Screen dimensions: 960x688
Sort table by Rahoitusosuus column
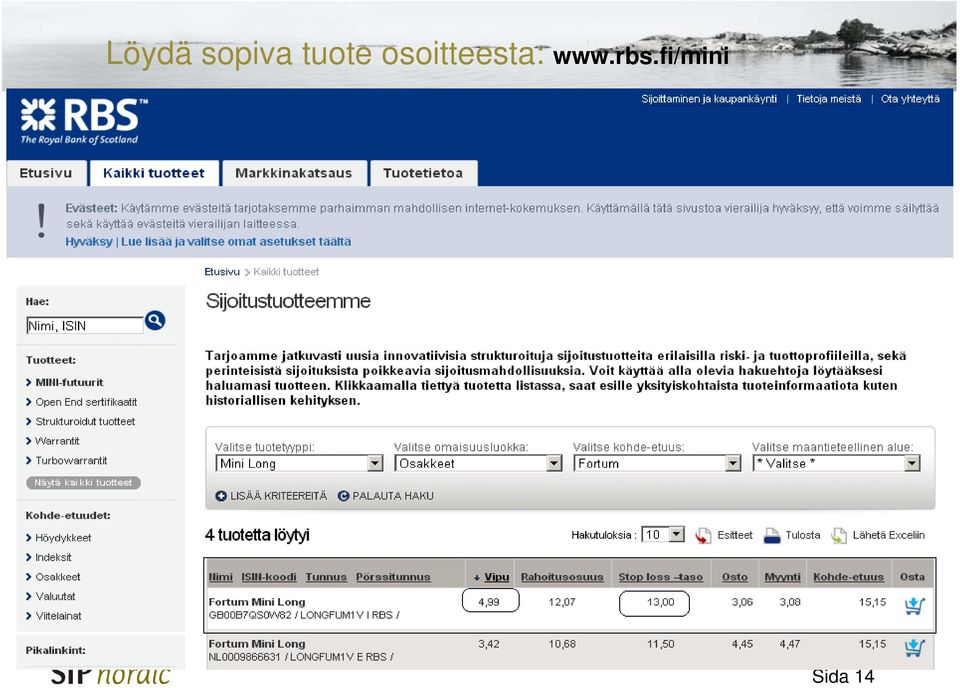pyautogui.click(x=562, y=577)
